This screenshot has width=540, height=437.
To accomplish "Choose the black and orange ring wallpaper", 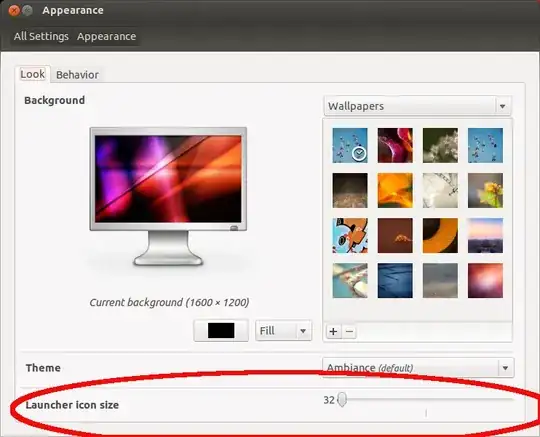I will point(440,236).
